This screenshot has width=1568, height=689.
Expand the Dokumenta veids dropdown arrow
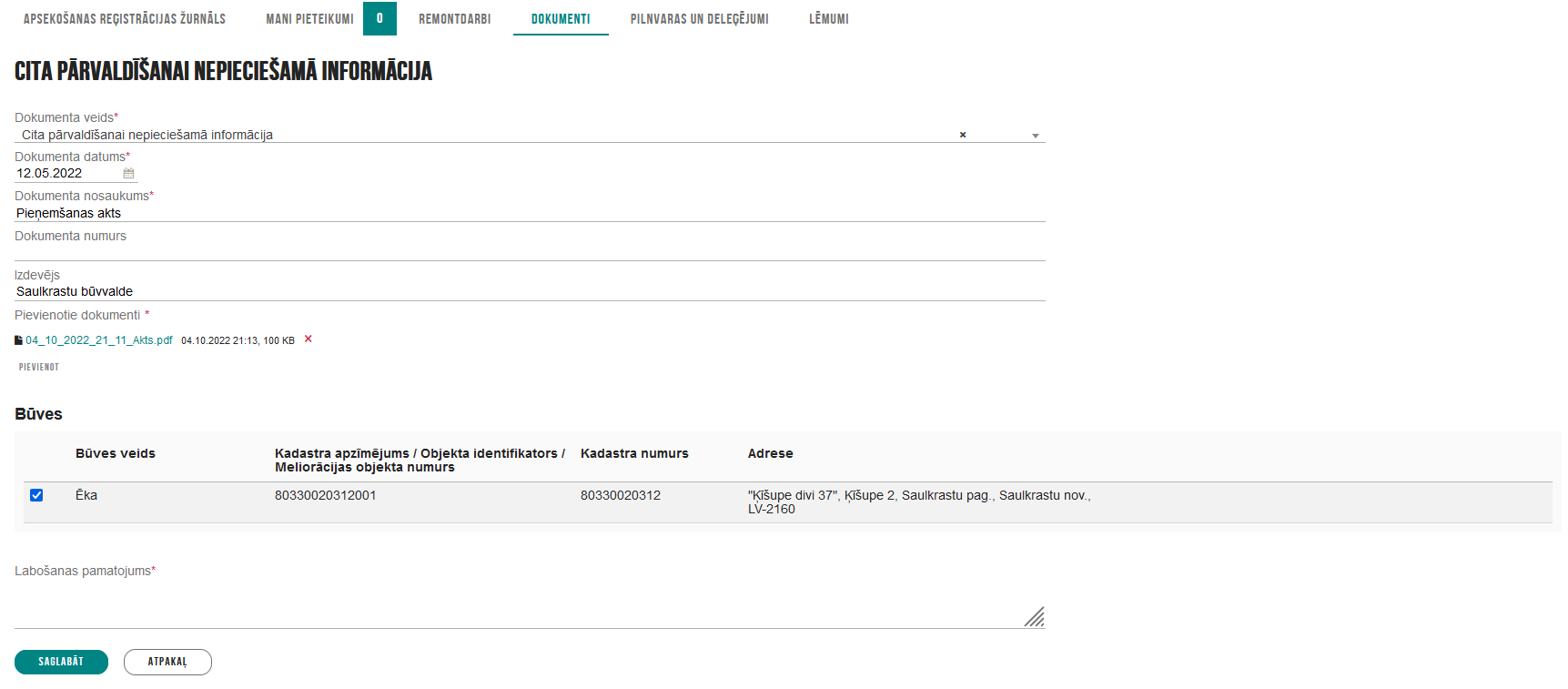click(1035, 136)
